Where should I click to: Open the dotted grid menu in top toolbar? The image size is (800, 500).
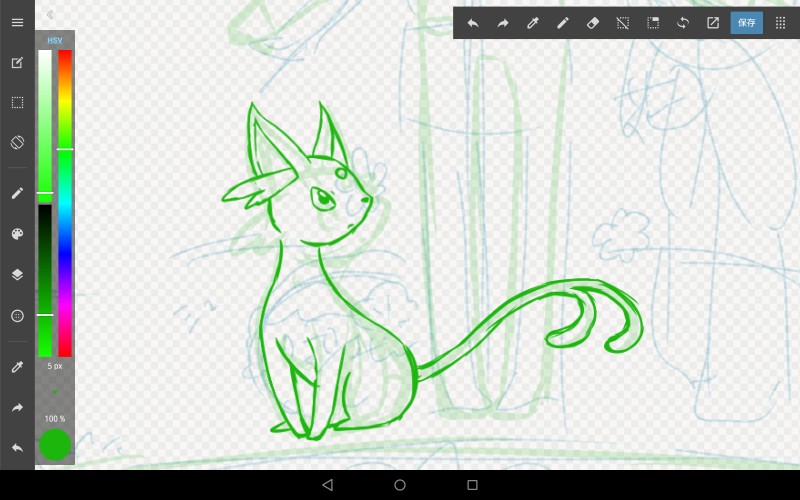coord(781,23)
